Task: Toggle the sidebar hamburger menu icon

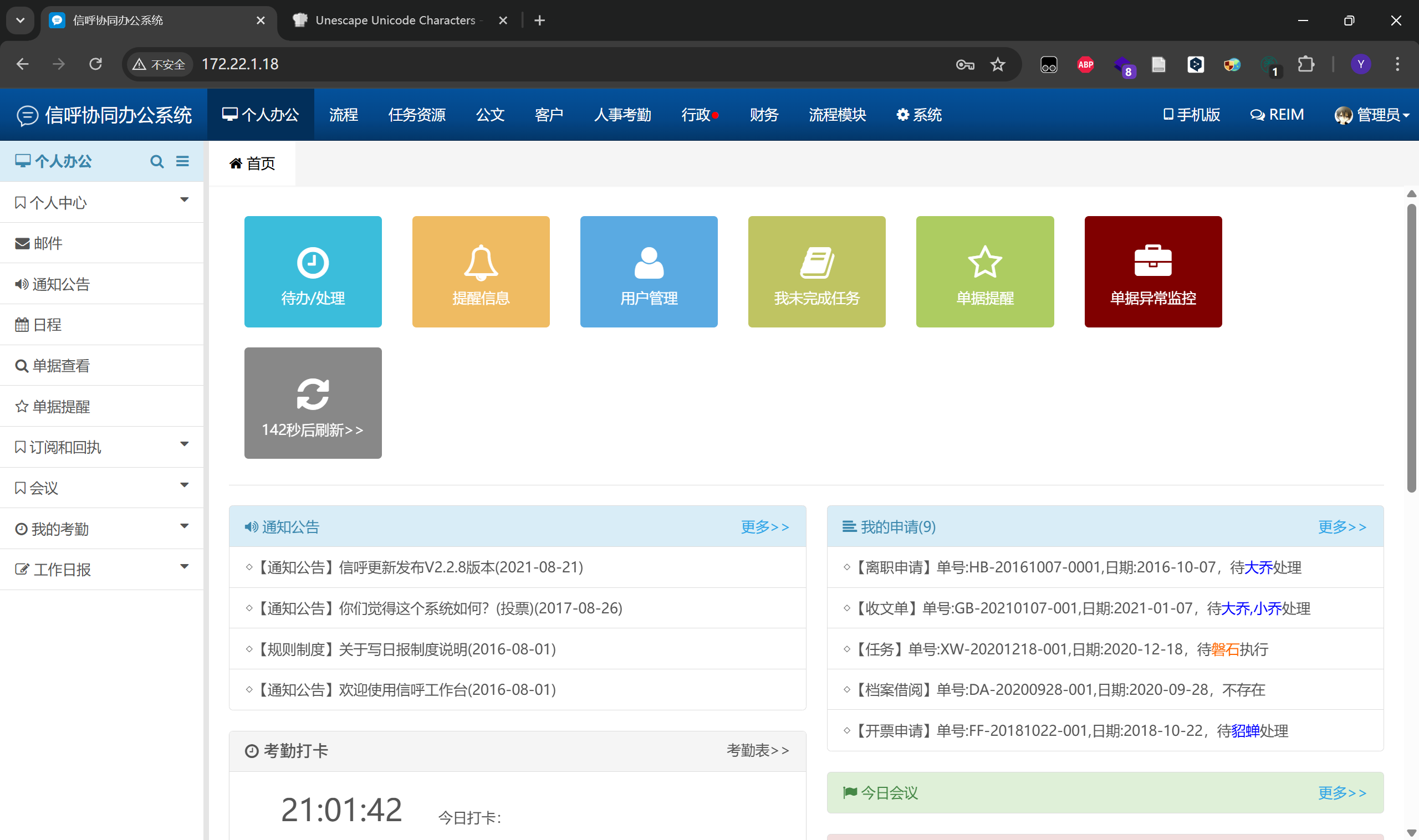Action: 182,161
